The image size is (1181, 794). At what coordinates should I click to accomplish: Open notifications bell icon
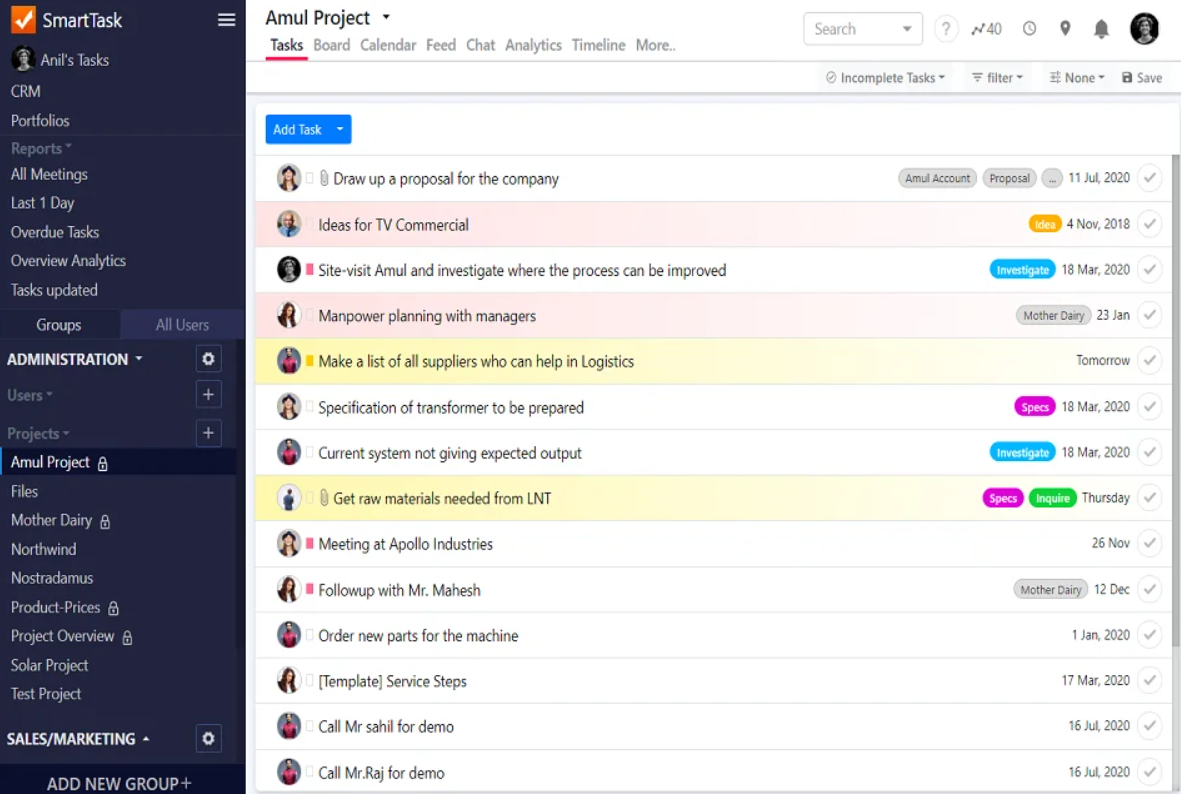point(1100,29)
